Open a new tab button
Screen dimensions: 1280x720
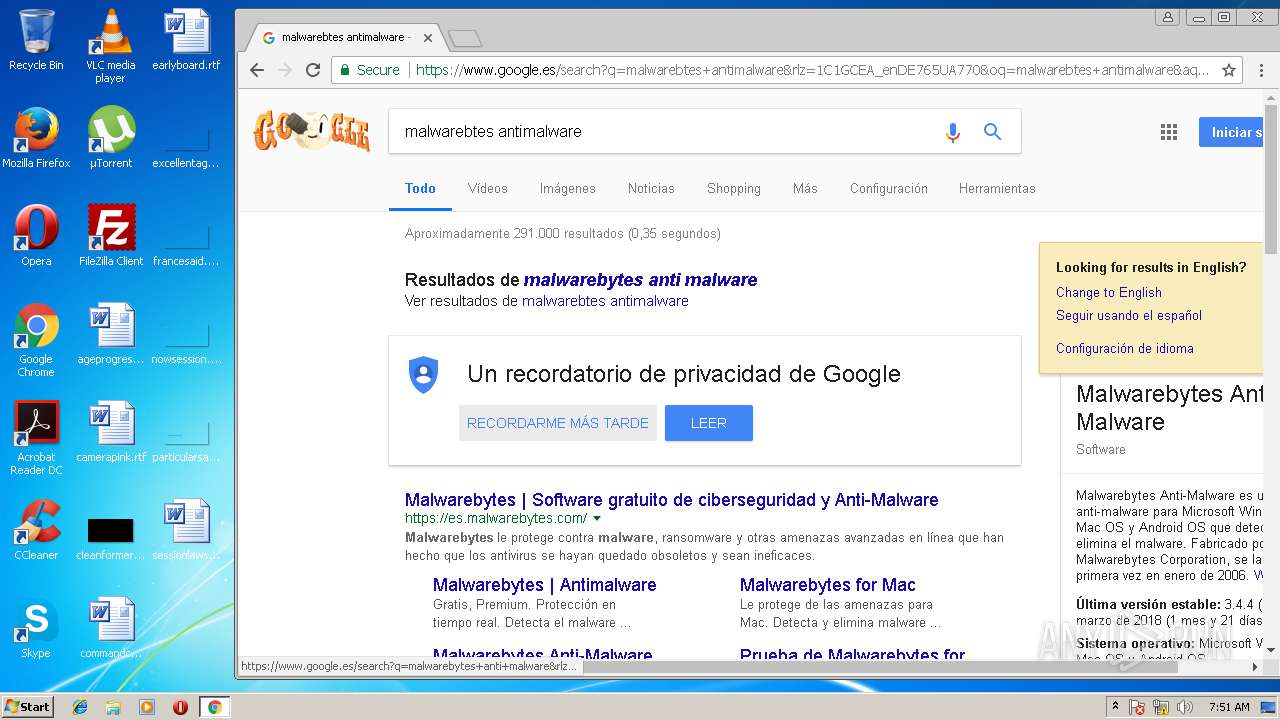465,38
